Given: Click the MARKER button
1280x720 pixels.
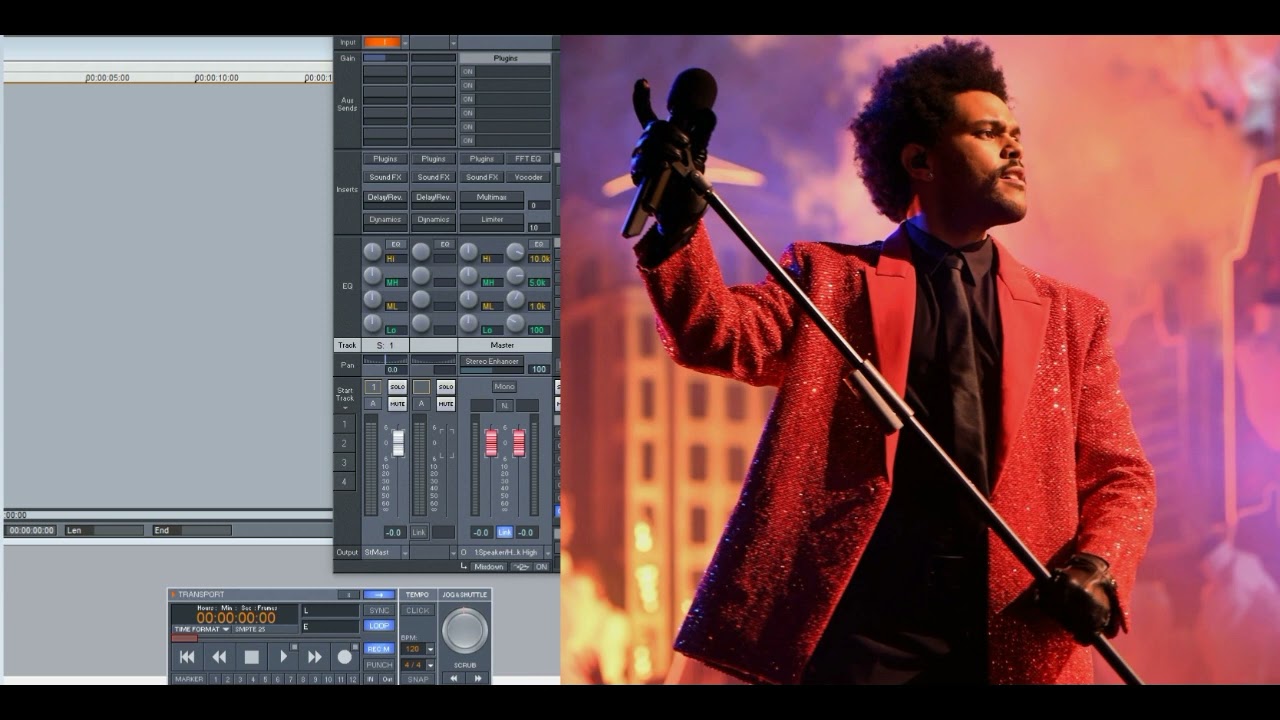Looking at the screenshot, I should [189, 679].
